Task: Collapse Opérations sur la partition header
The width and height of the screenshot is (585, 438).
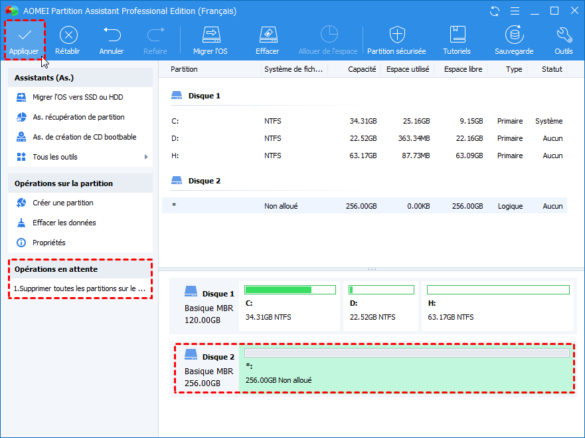Action: tap(80, 183)
